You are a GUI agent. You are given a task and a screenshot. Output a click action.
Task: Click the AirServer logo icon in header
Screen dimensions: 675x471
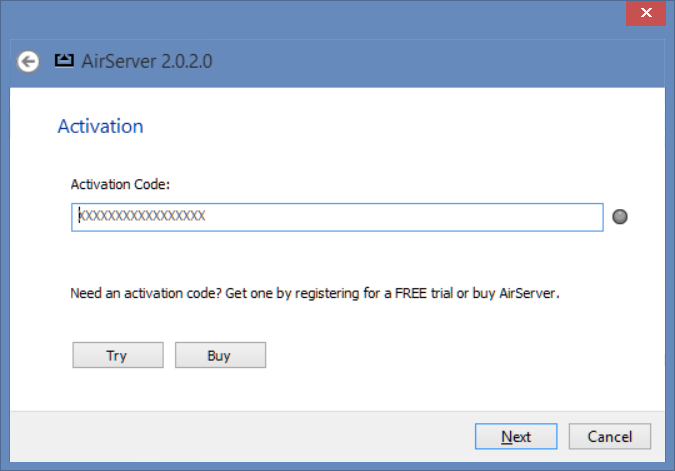64,61
